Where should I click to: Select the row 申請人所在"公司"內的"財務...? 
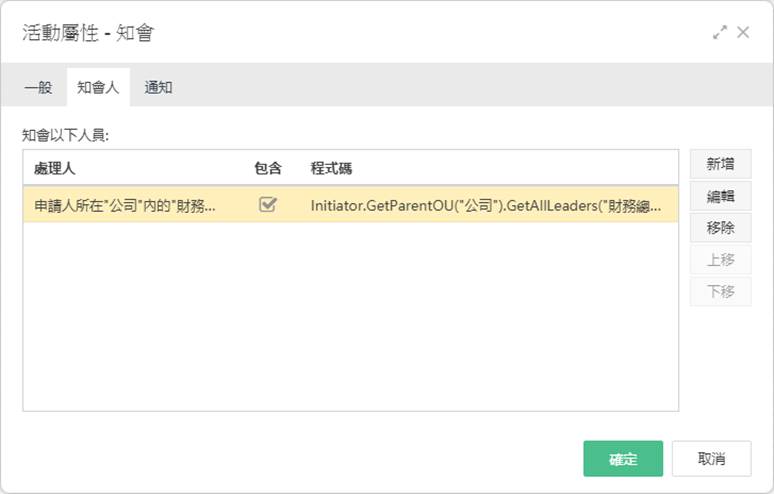tap(350, 205)
